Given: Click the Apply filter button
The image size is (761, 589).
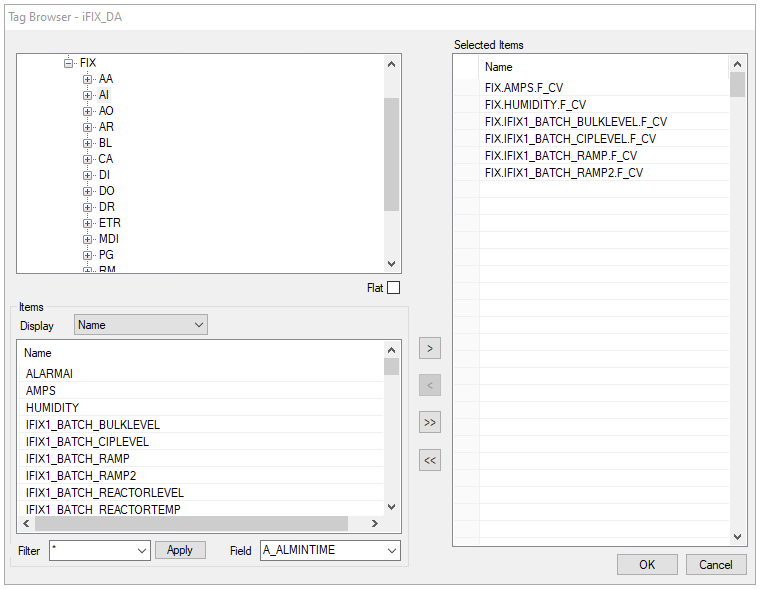Looking at the screenshot, I should (x=180, y=550).
